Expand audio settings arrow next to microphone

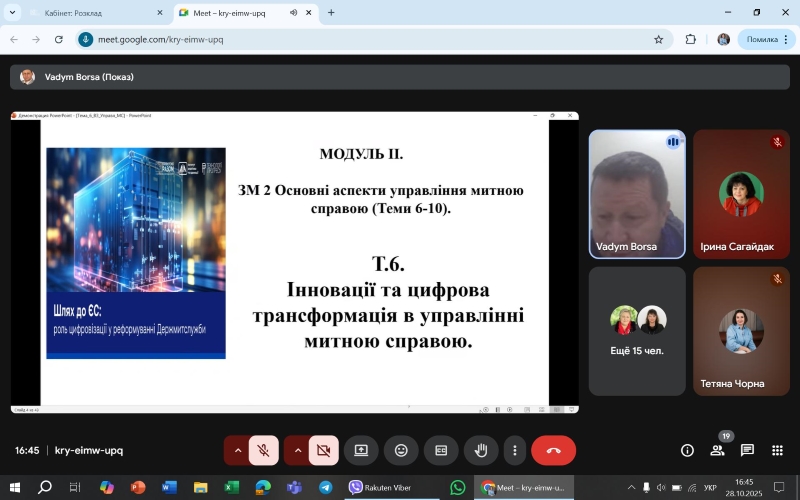point(237,451)
